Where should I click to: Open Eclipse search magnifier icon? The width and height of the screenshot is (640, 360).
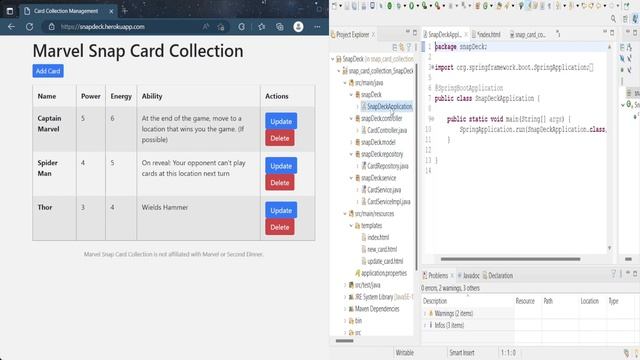(613, 19)
